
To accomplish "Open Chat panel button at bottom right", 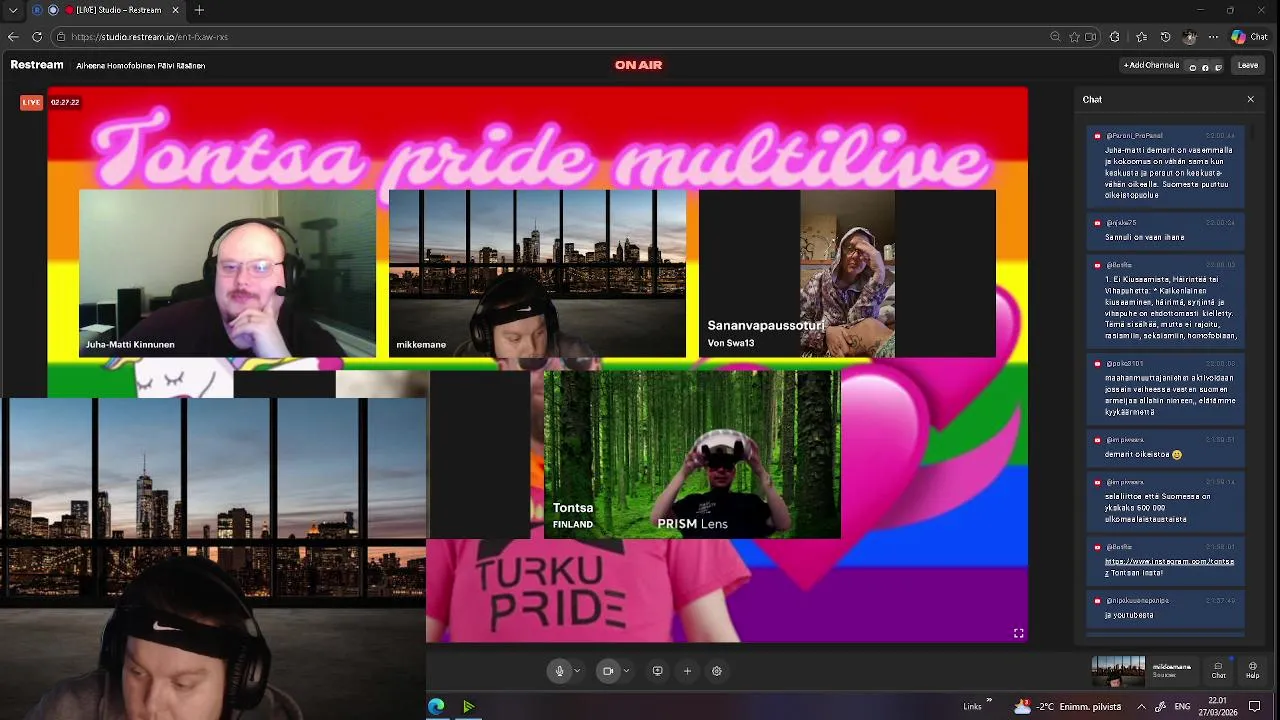I will click(x=1218, y=670).
